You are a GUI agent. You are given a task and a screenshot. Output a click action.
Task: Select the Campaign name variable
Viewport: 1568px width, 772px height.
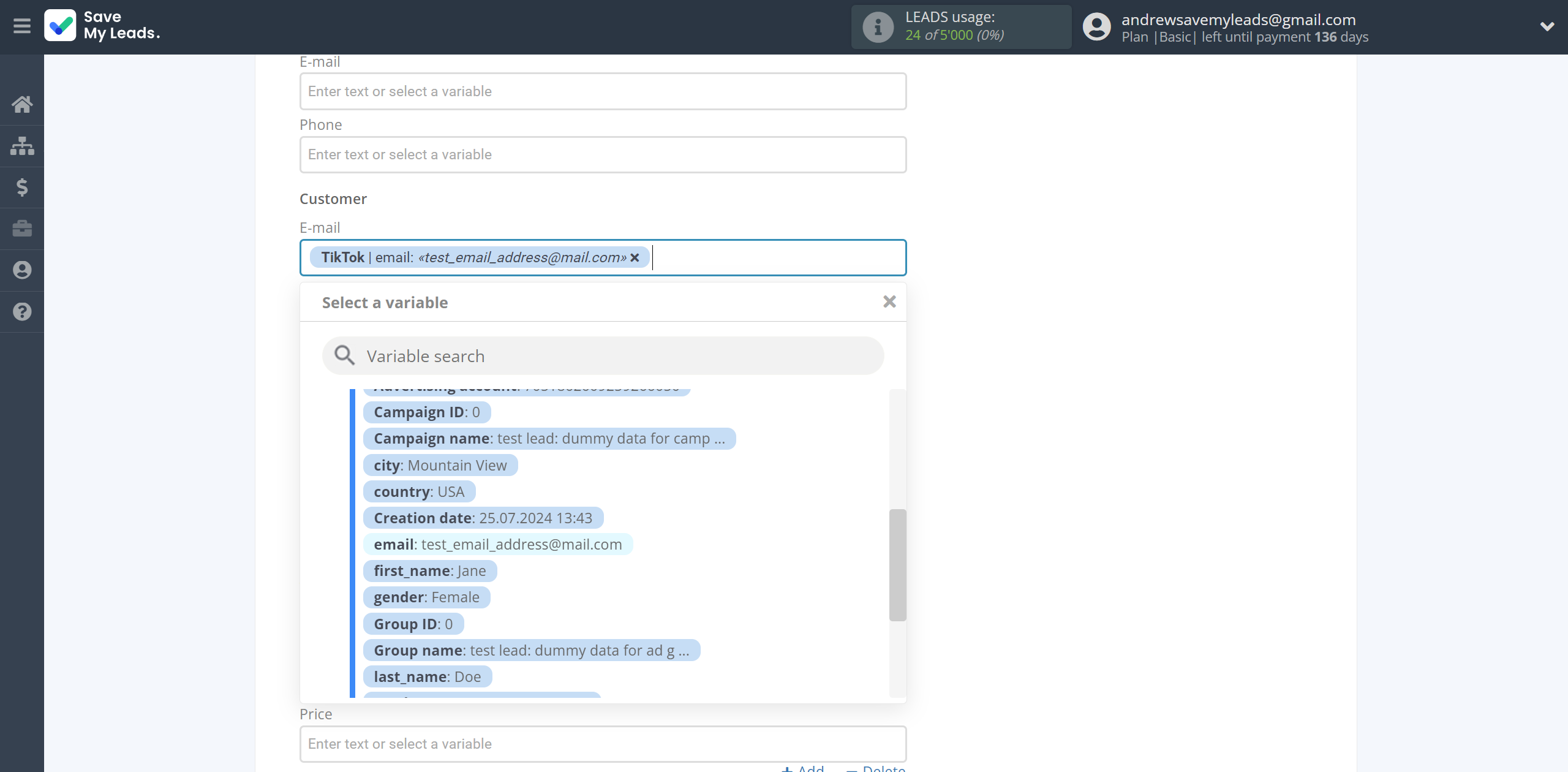pyautogui.click(x=549, y=439)
